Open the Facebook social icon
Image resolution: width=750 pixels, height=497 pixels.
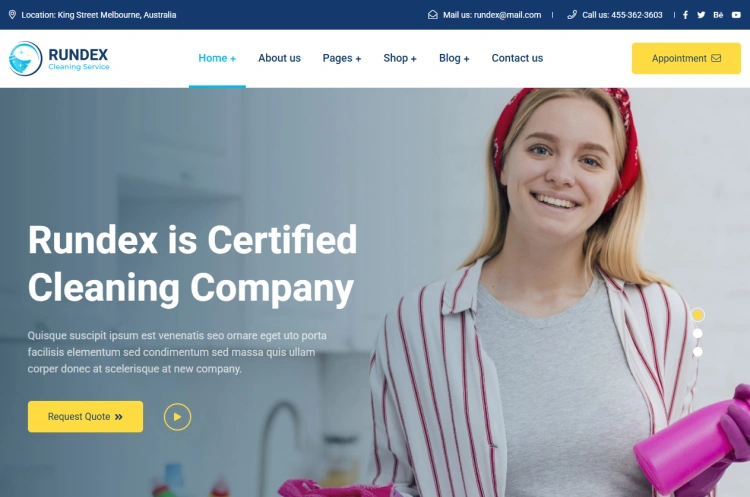(685, 15)
